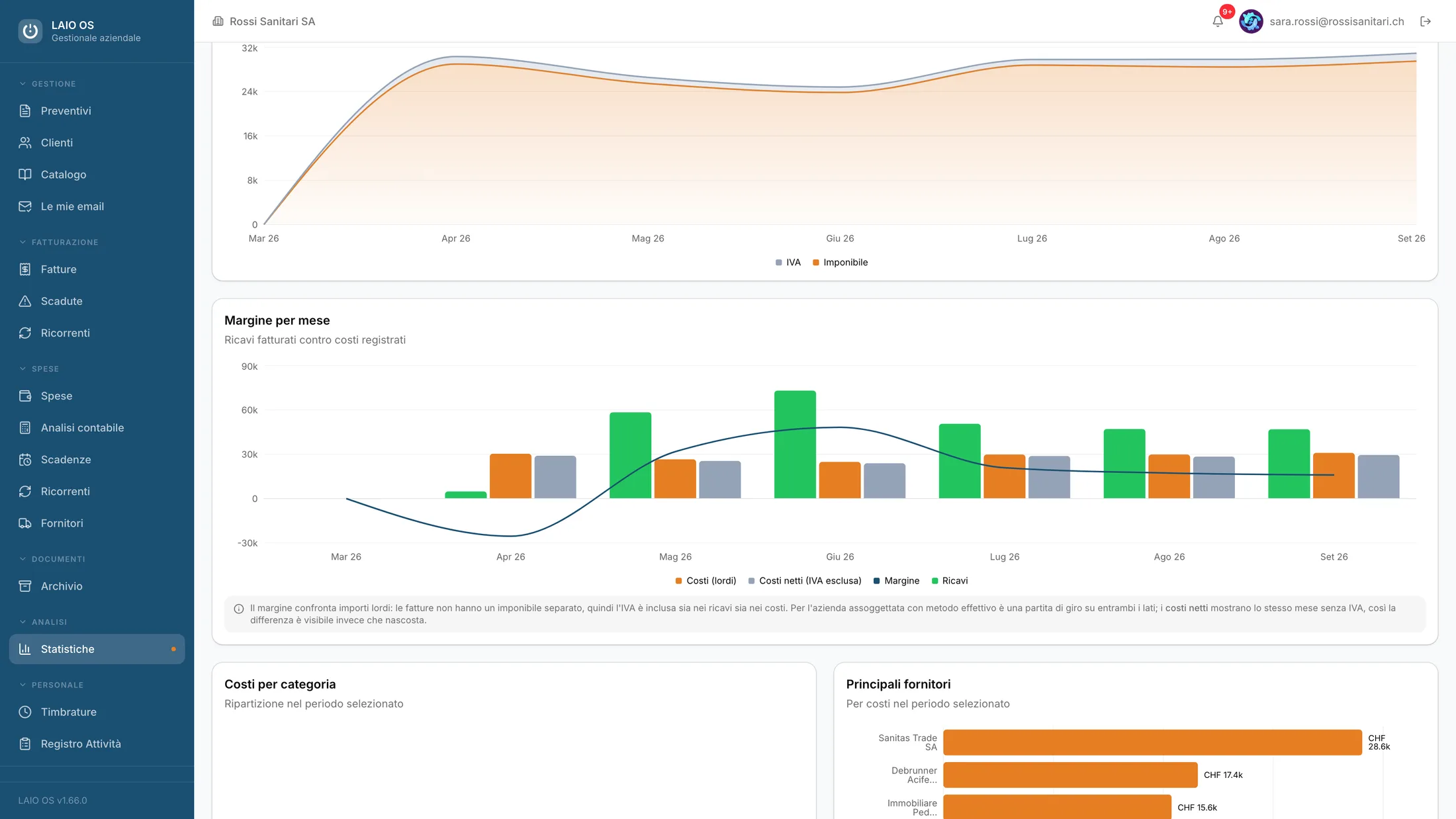Click the Rossi Sanitari SA company name
Viewport: 1456px width, 819px height.
[x=272, y=21]
